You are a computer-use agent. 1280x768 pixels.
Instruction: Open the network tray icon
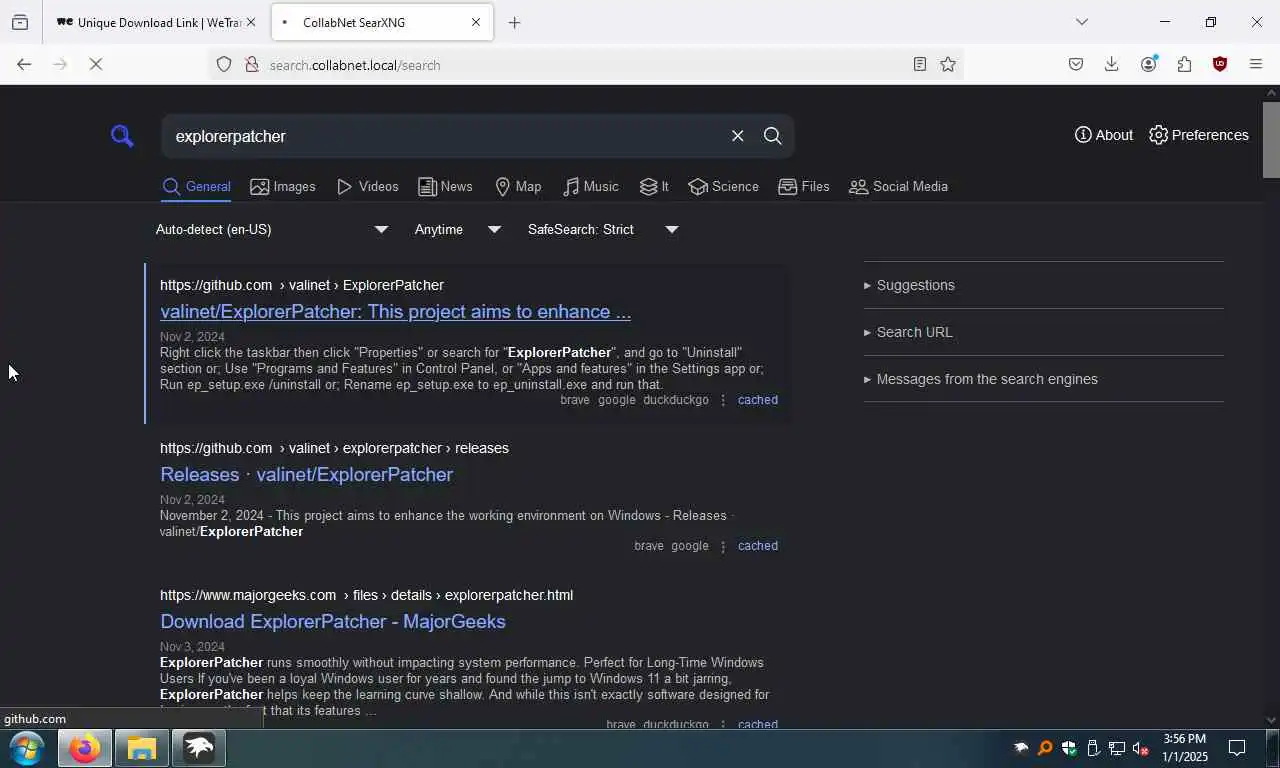(1117, 748)
